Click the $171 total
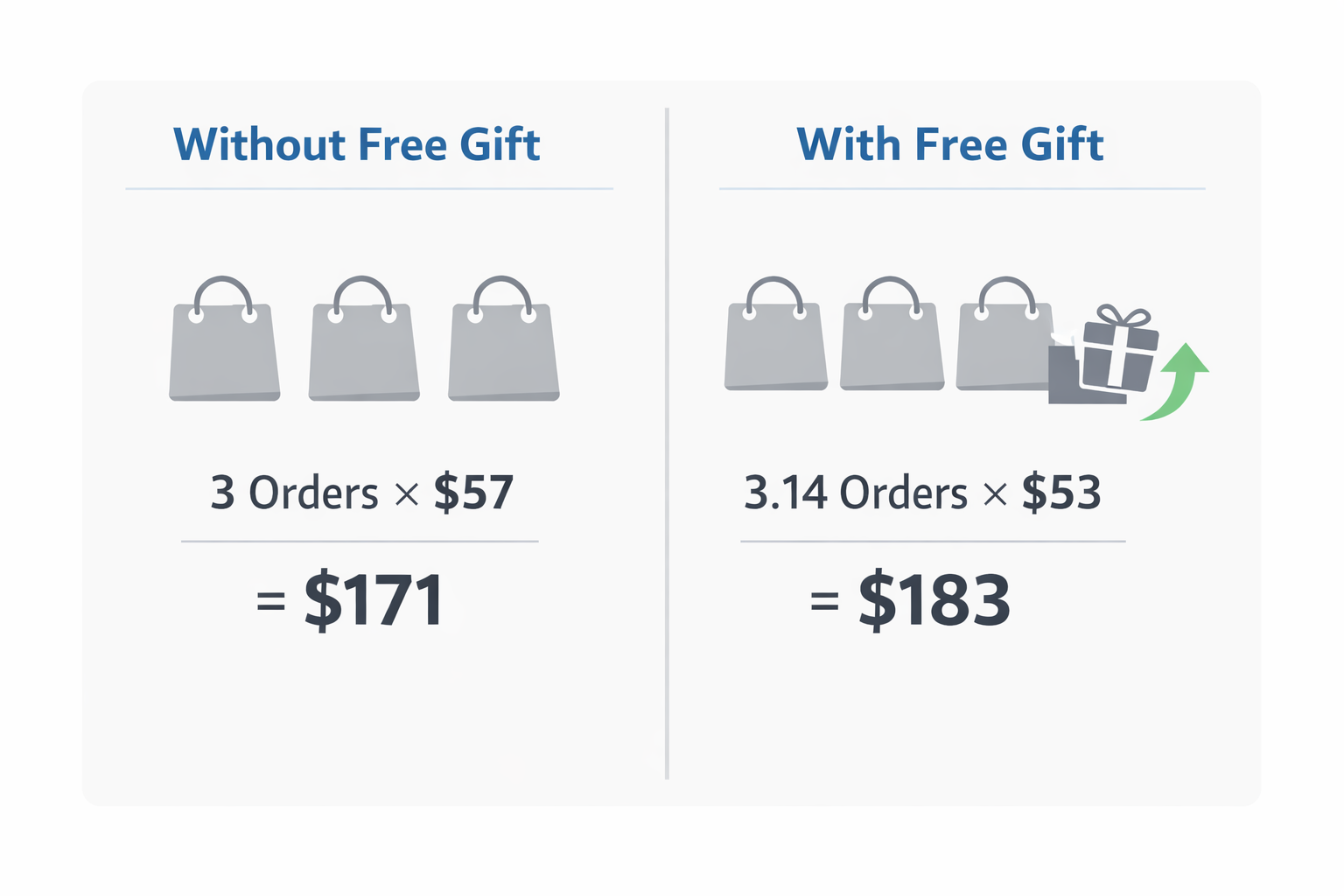The image size is (1344, 896). click(374, 601)
